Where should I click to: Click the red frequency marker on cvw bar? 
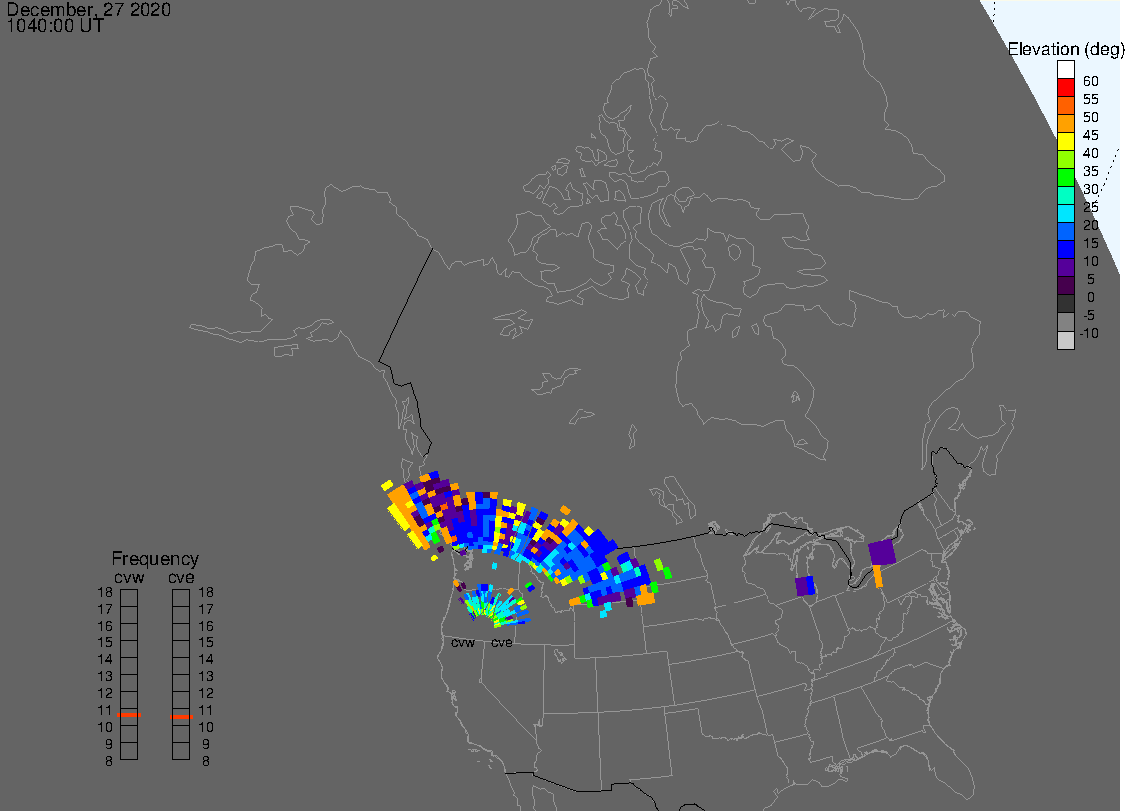129,715
